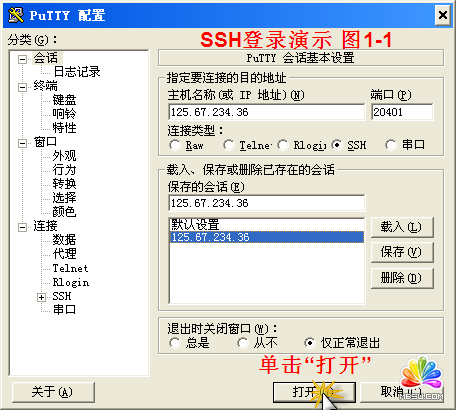Image resolution: width=456 pixels, height=410 pixels.
Task: Select SSH item in category tree
Action: pos(62,296)
